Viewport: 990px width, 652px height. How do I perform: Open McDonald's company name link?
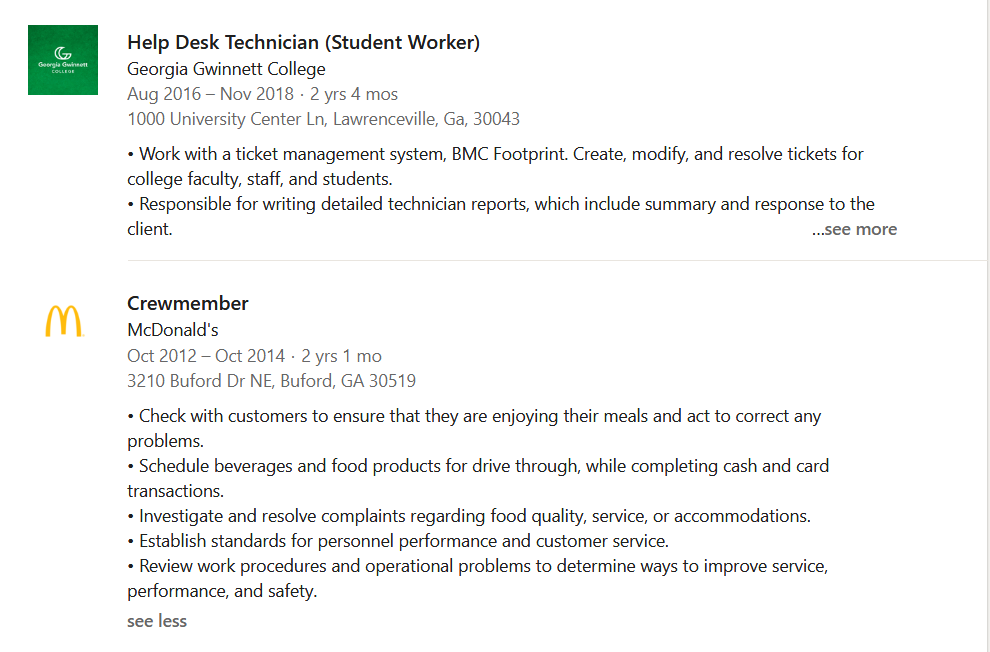click(x=172, y=330)
